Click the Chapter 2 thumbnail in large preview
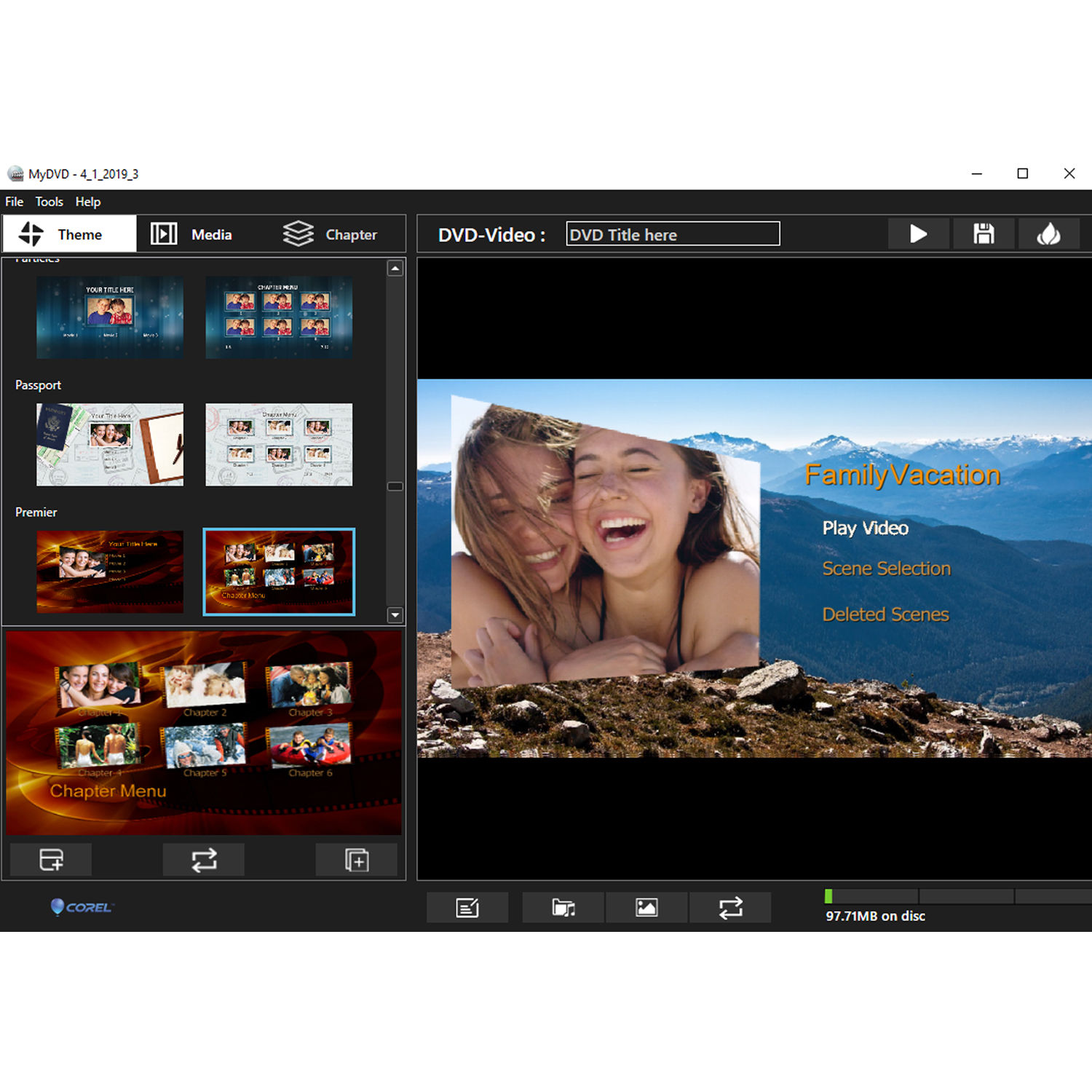Viewport: 1092px width, 1092px height. click(x=205, y=685)
